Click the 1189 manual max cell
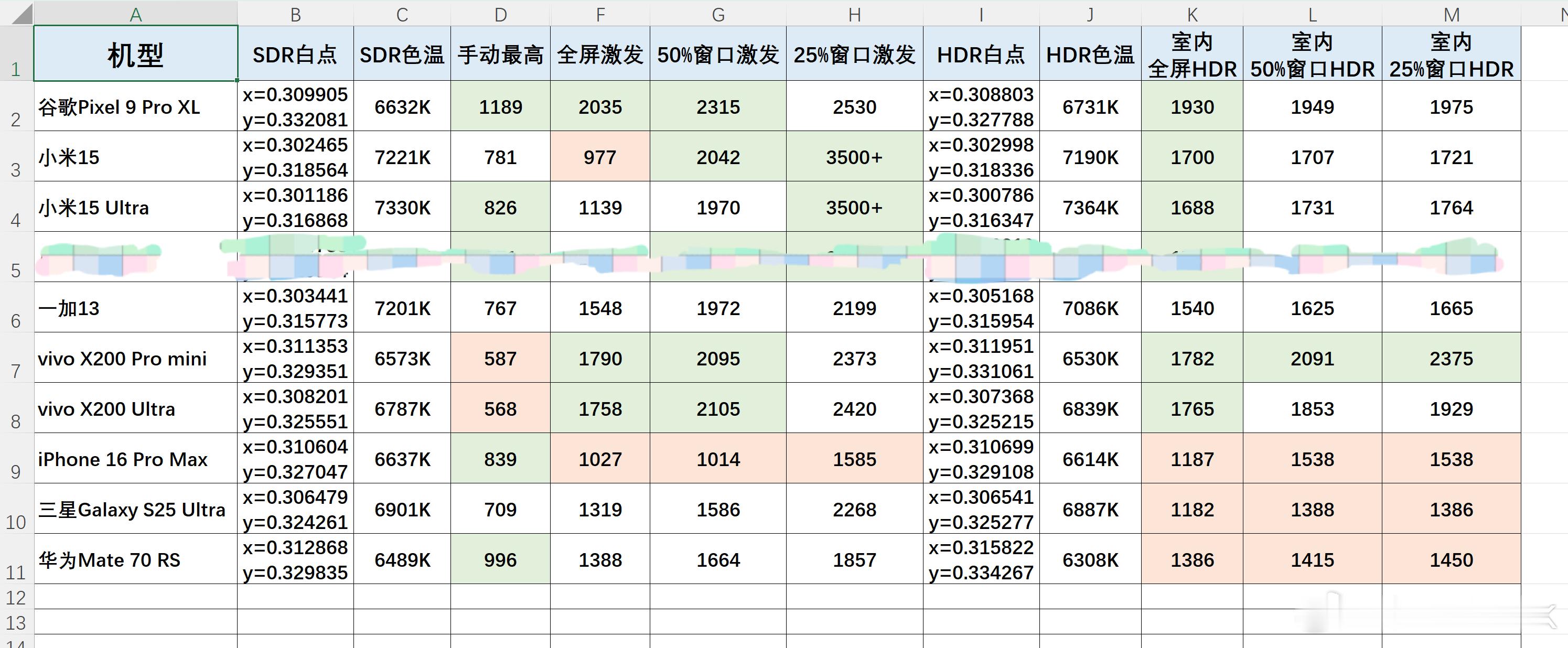The image size is (1568, 648). (x=500, y=106)
